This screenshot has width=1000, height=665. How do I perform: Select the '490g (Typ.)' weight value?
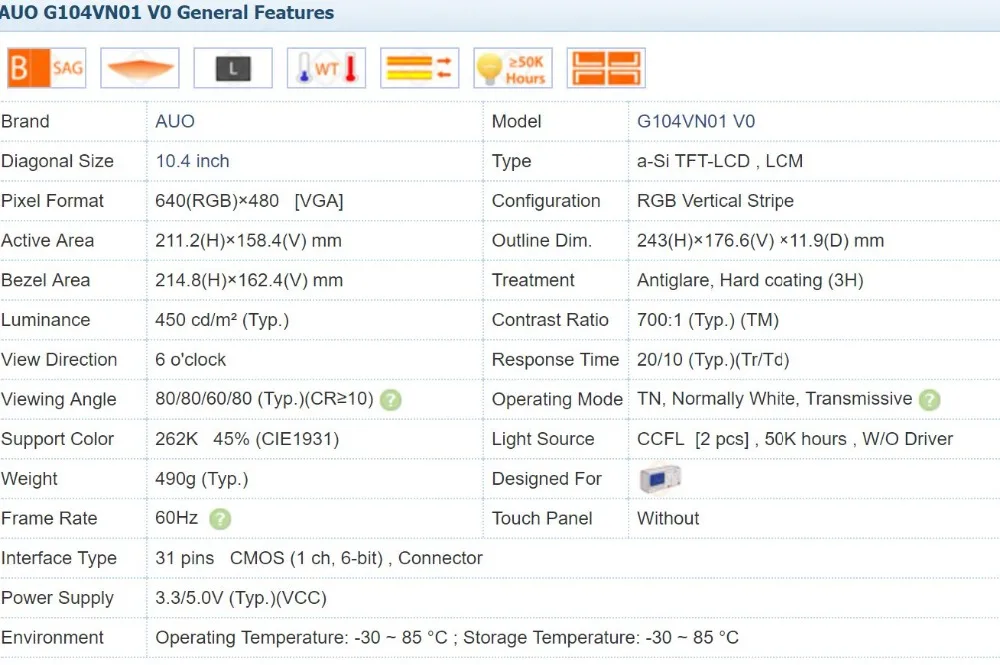point(202,479)
